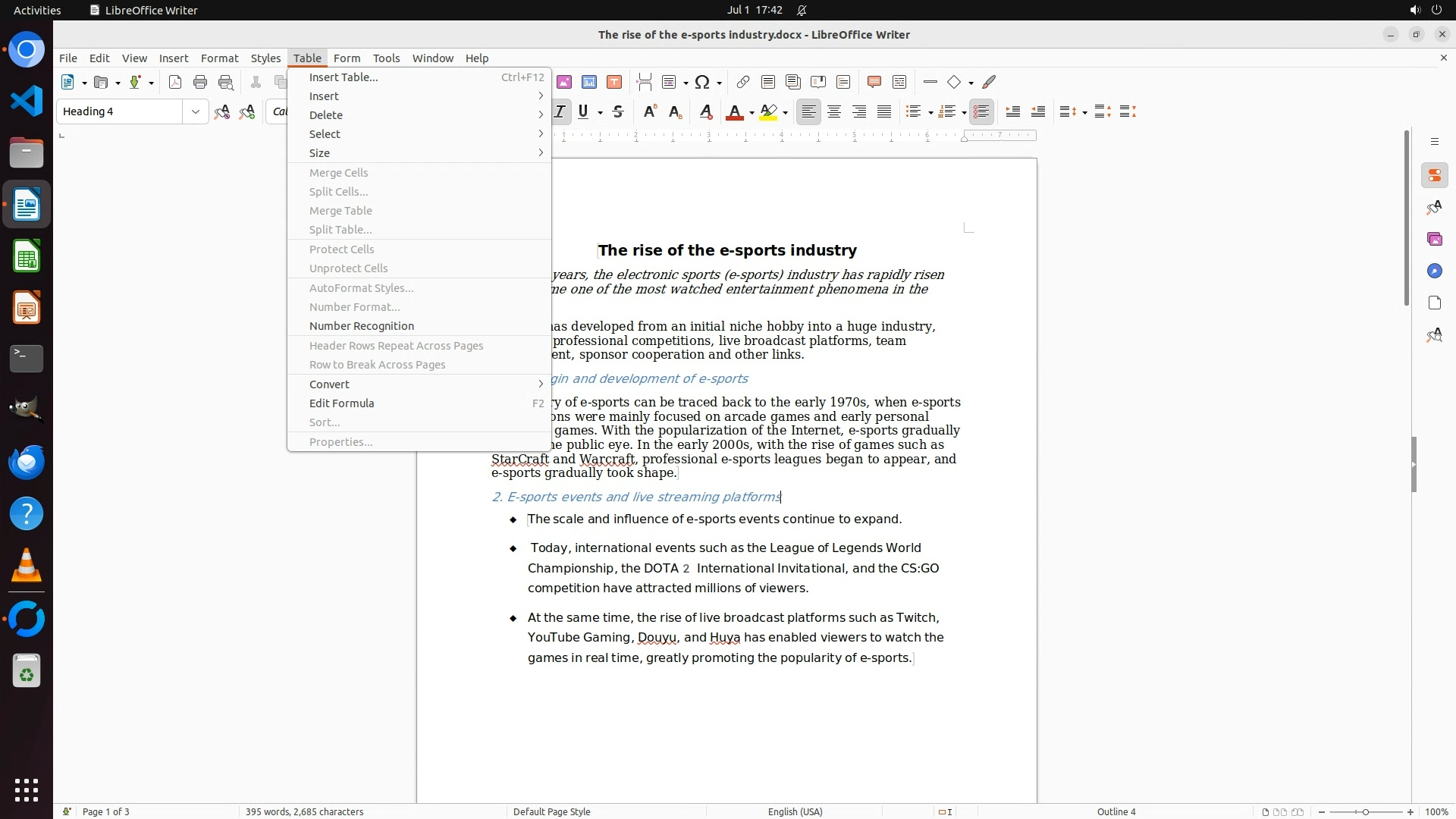This screenshot has width=1456, height=819.
Task: Toggle Center alignment
Action: (834, 112)
